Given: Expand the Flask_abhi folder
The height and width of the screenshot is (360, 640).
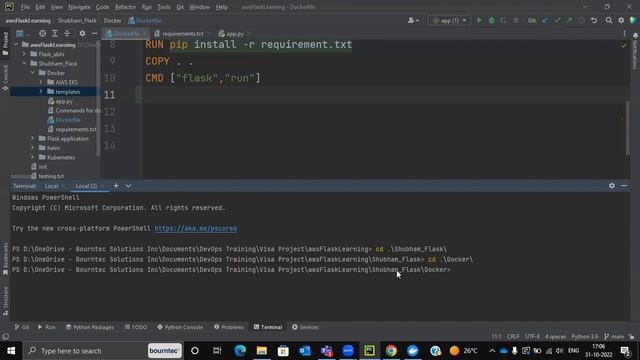Looking at the screenshot, I should pyautogui.click(x=24, y=54).
